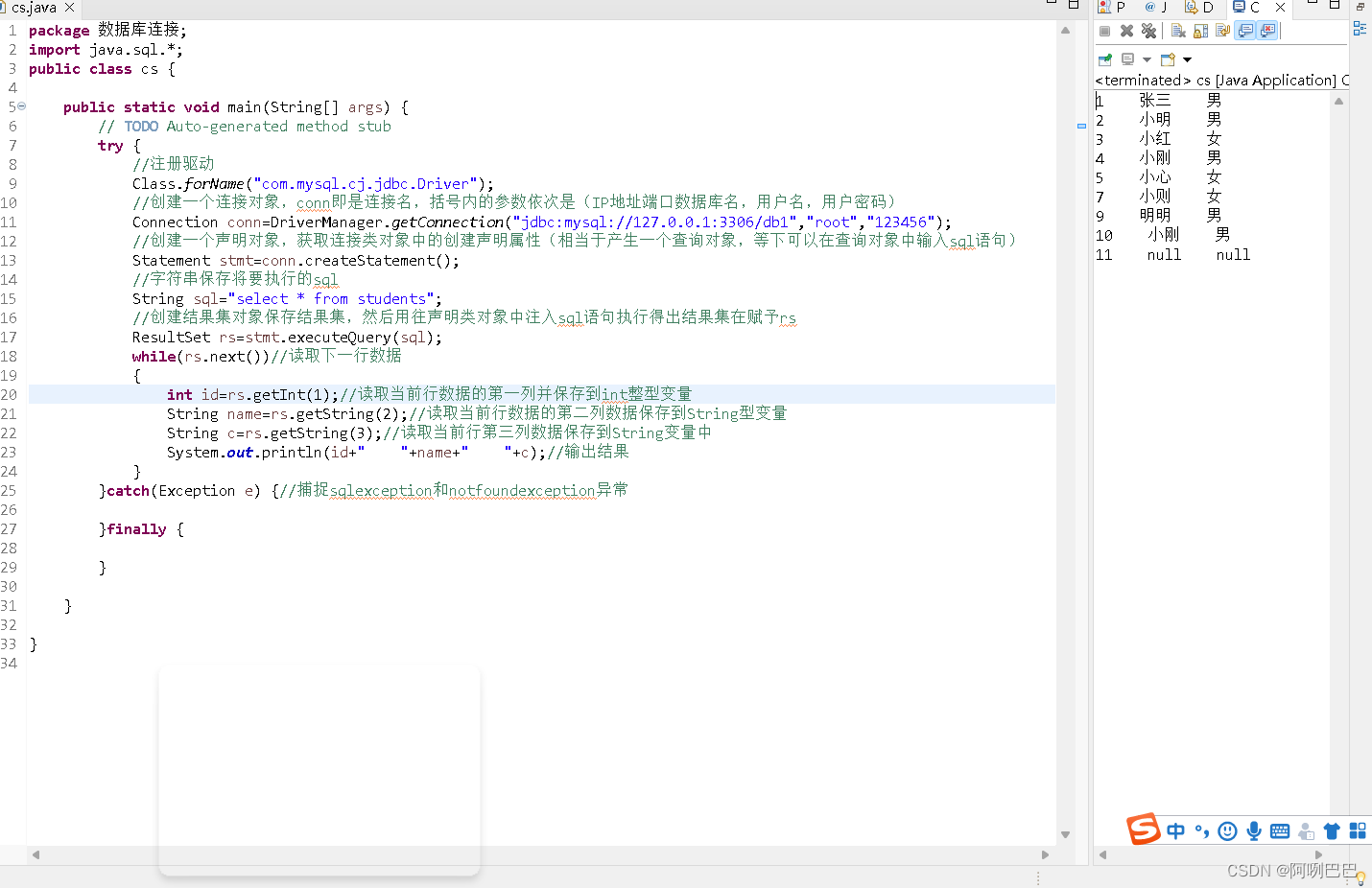This screenshot has width=1372, height=888.
Task: Open the IME skin (shirt) icon
Action: click(x=1331, y=831)
